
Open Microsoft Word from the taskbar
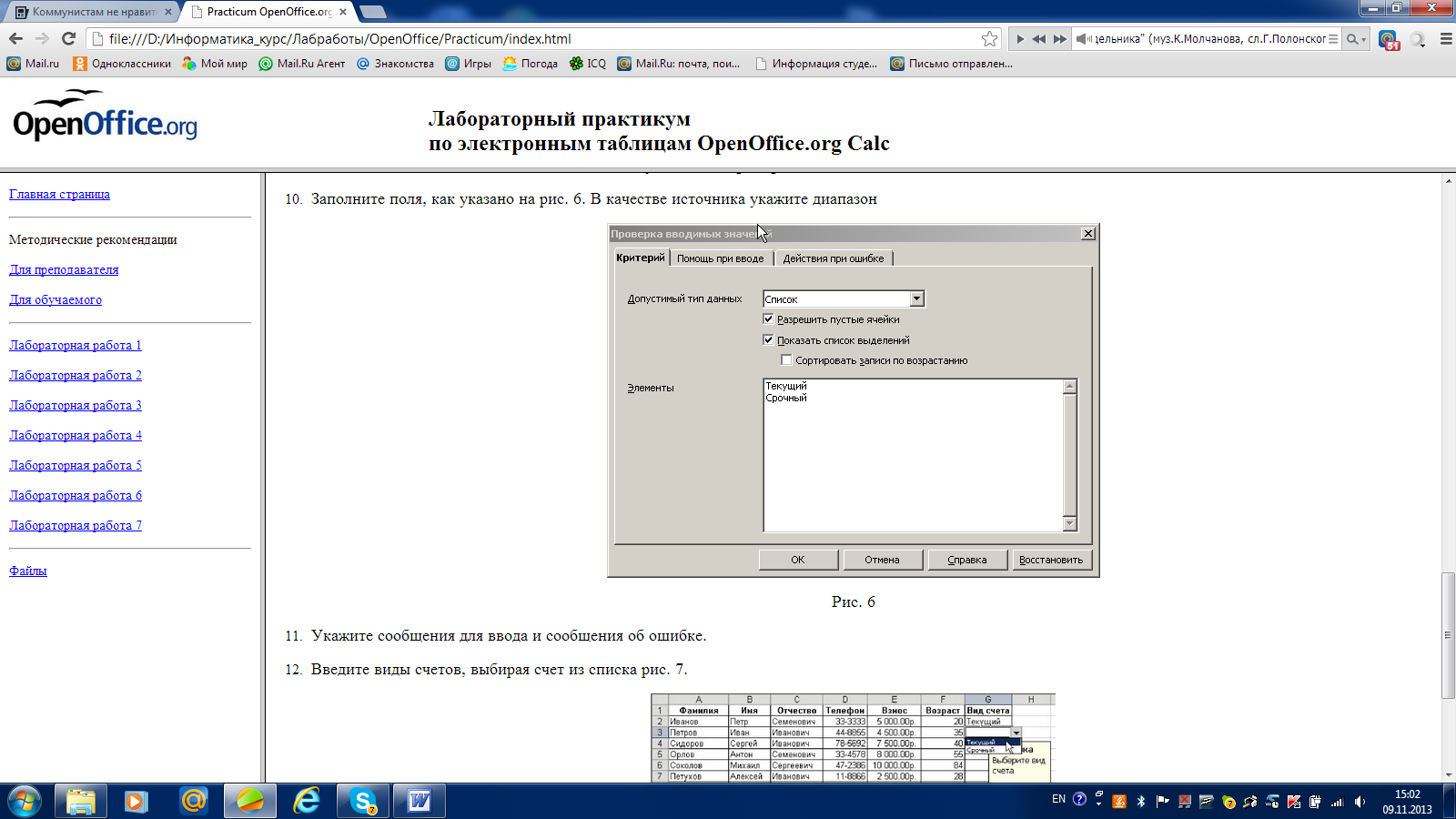tap(420, 801)
